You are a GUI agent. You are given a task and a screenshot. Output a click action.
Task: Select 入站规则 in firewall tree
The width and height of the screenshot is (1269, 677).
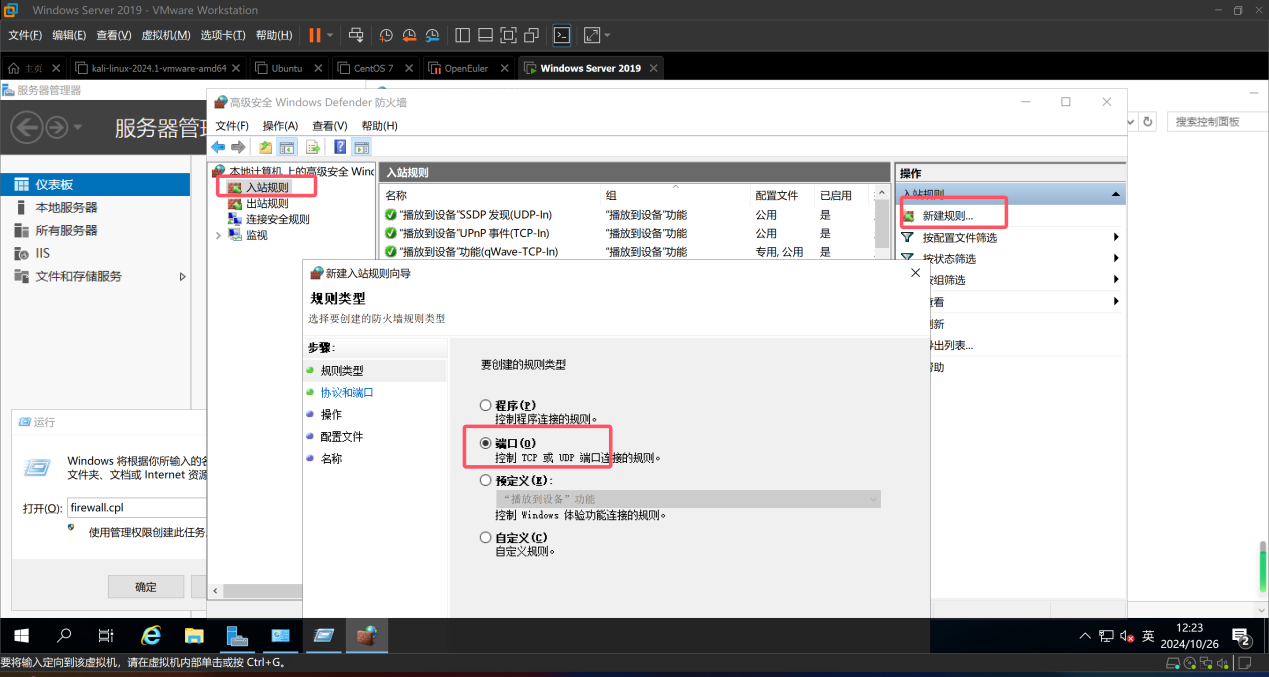pos(266,187)
